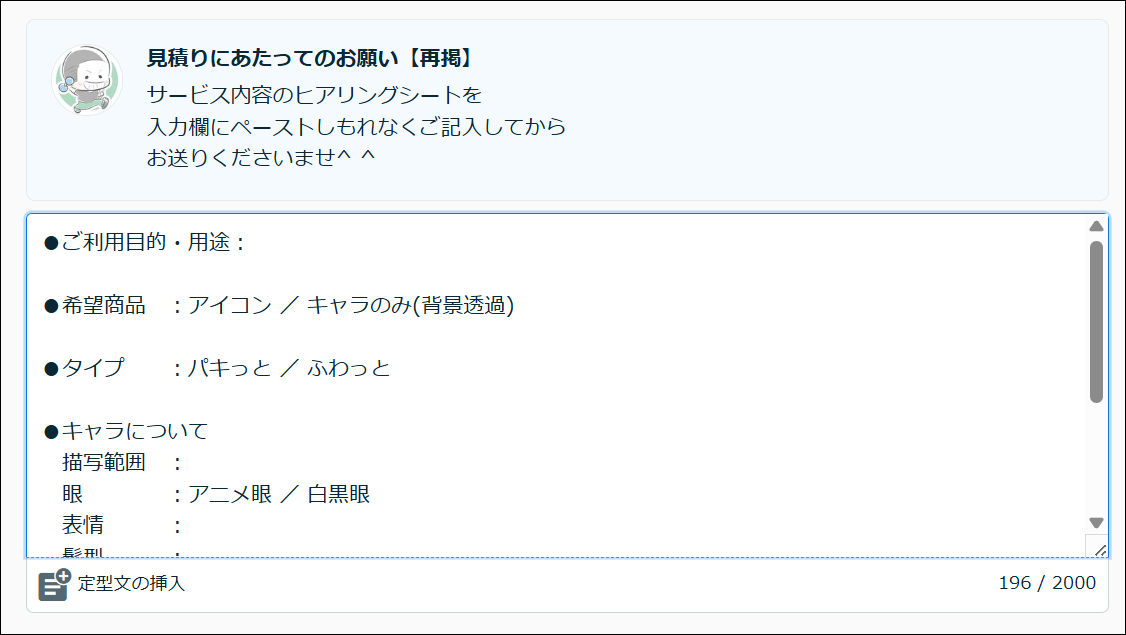Click the vertical scrollbar thumb in textarea
This screenshot has height=635, width=1126.
[x=1096, y=322]
